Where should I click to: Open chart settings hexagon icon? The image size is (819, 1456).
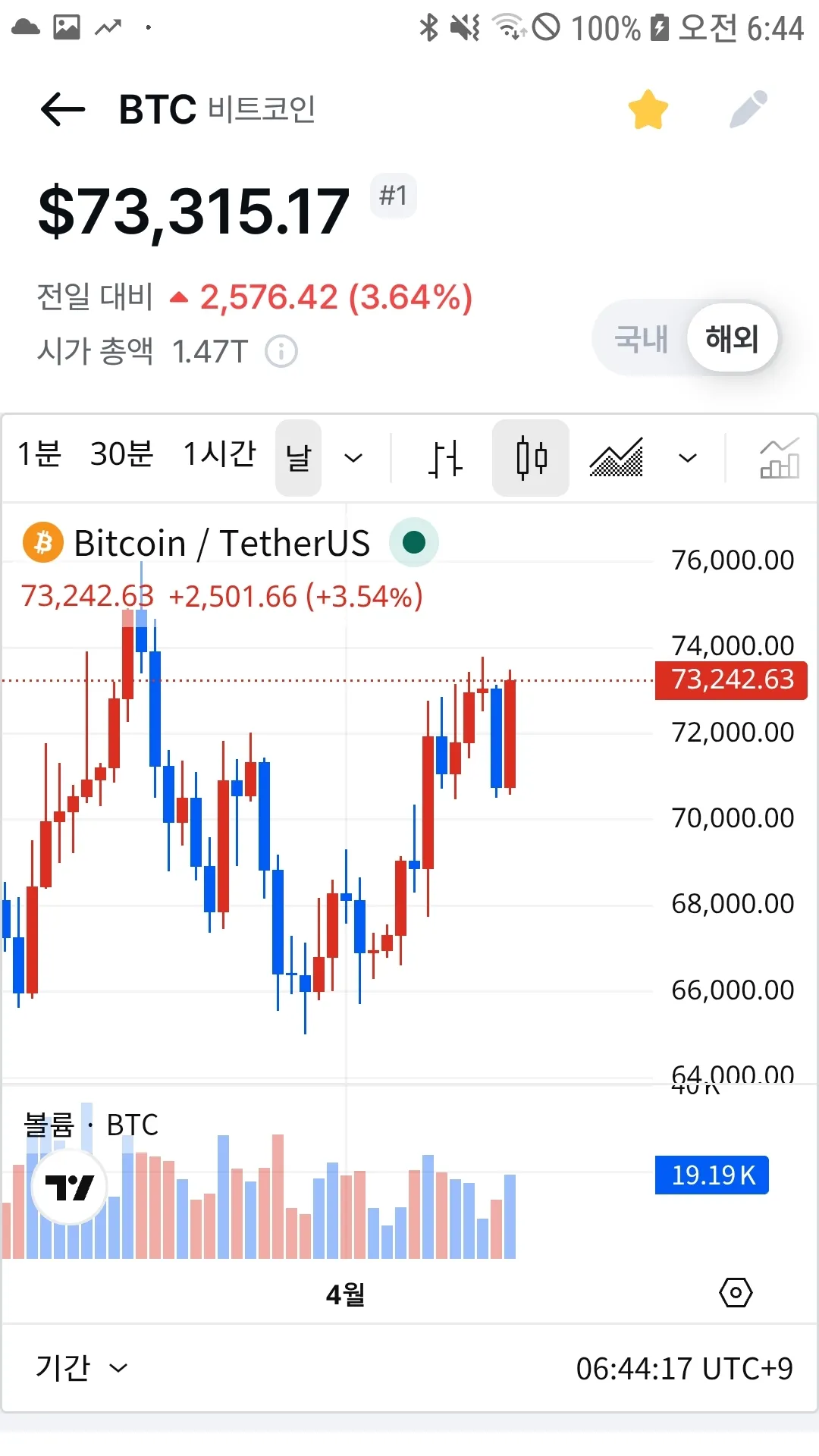point(736,1292)
